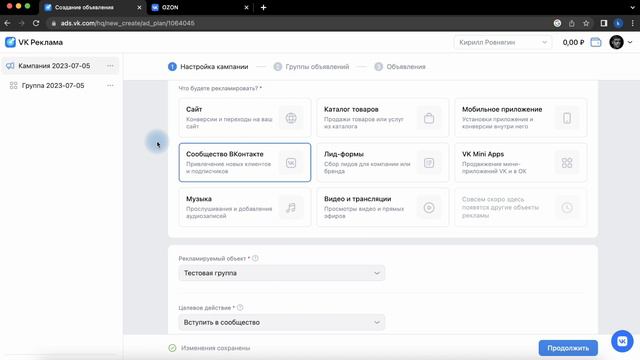Open the user avatar in header
The width and height of the screenshot is (640, 360).
[x=616, y=42]
